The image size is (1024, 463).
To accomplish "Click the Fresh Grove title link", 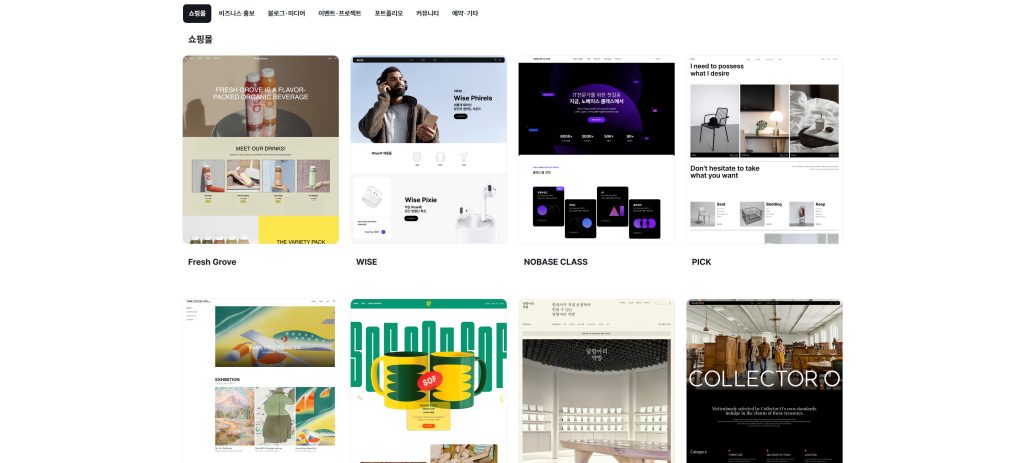I will coord(211,262).
